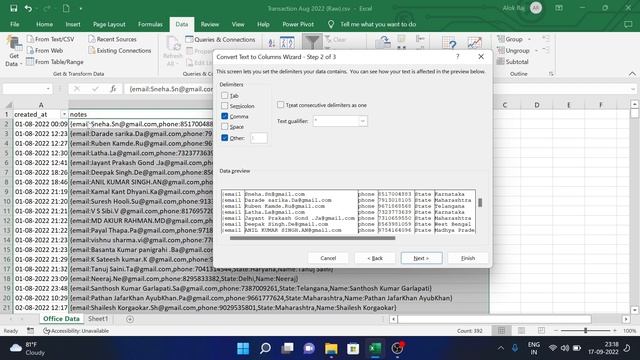Click Next button in wizard

[422, 258]
